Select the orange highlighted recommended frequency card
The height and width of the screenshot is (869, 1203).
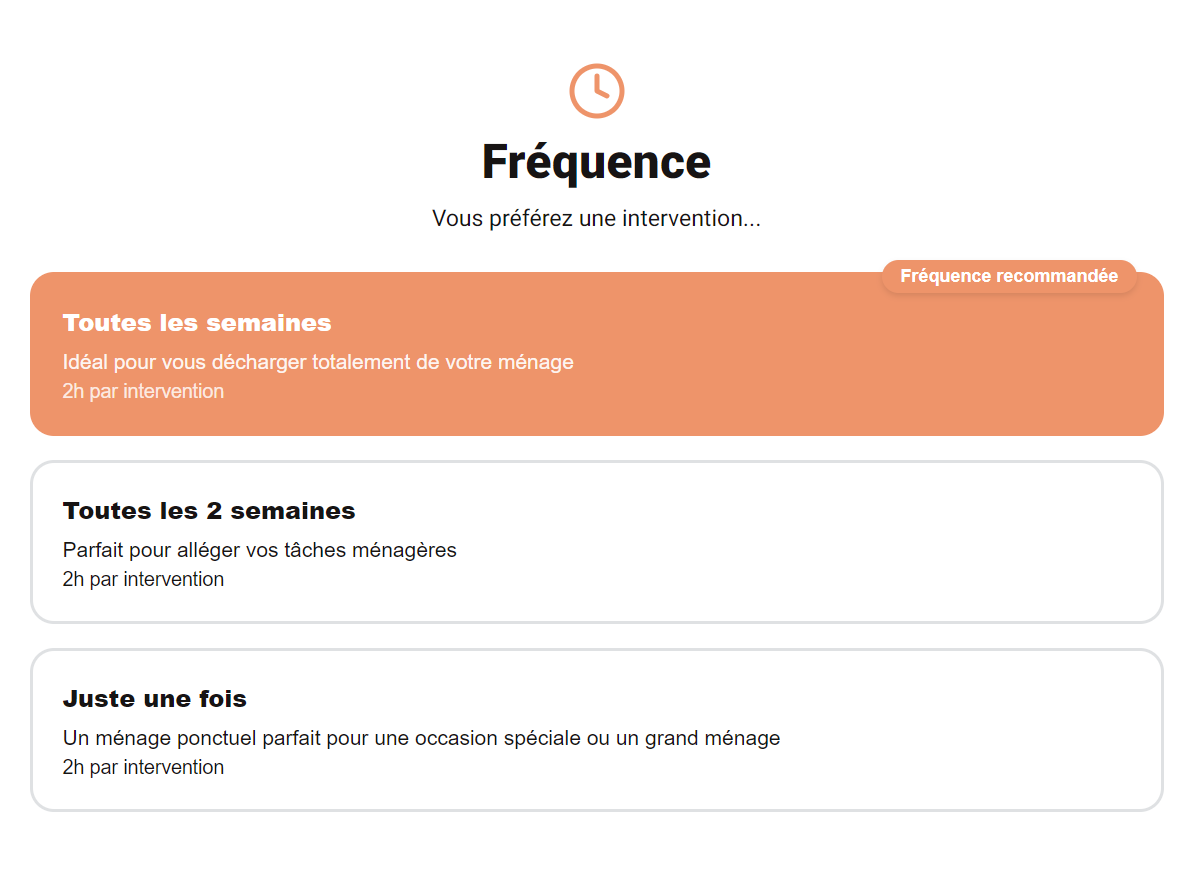point(597,354)
